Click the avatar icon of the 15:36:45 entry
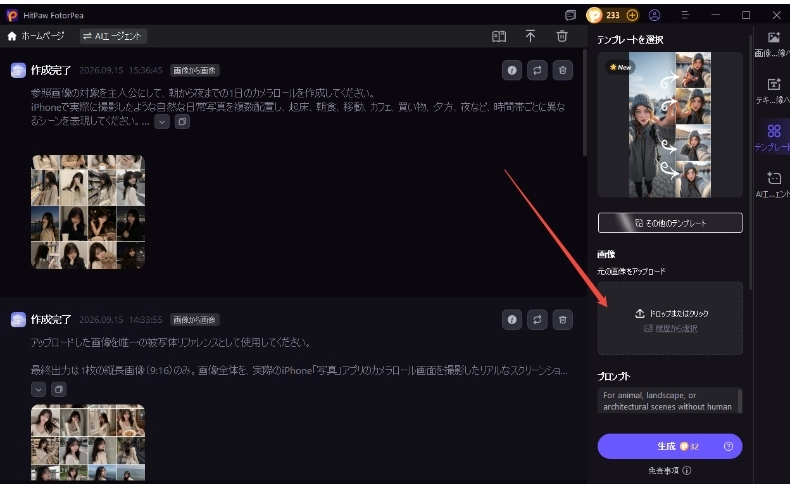The width and height of the screenshot is (790, 488). click(x=18, y=71)
